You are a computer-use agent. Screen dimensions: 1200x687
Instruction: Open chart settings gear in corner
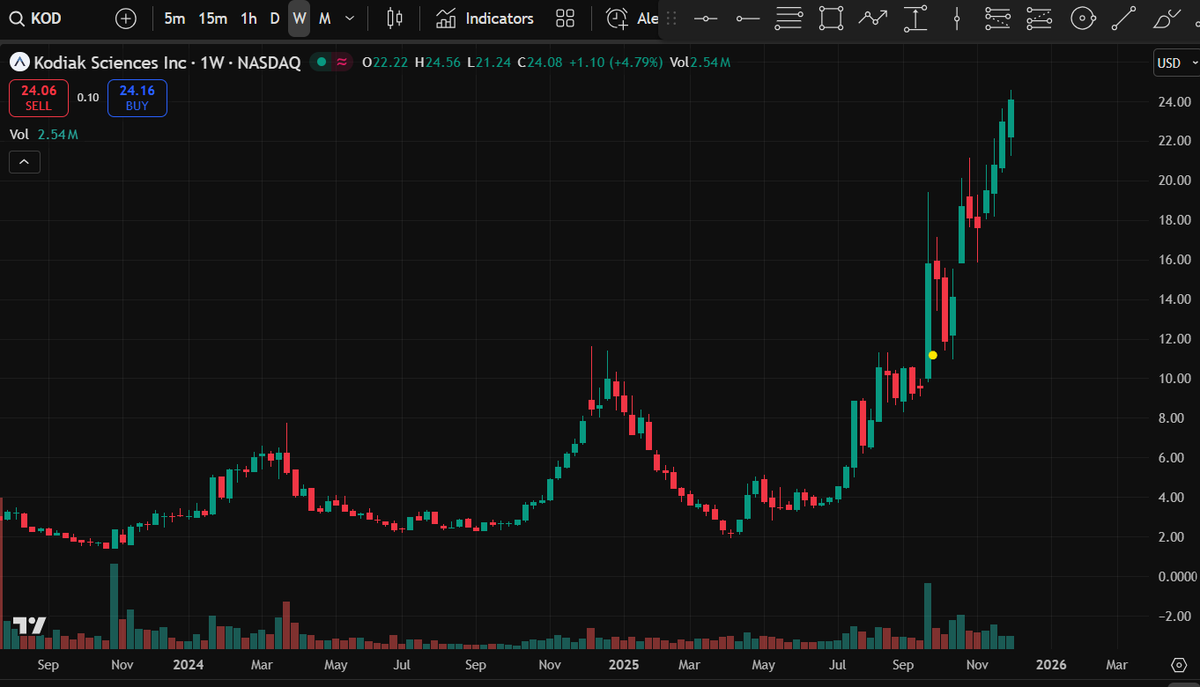tap(1178, 665)
